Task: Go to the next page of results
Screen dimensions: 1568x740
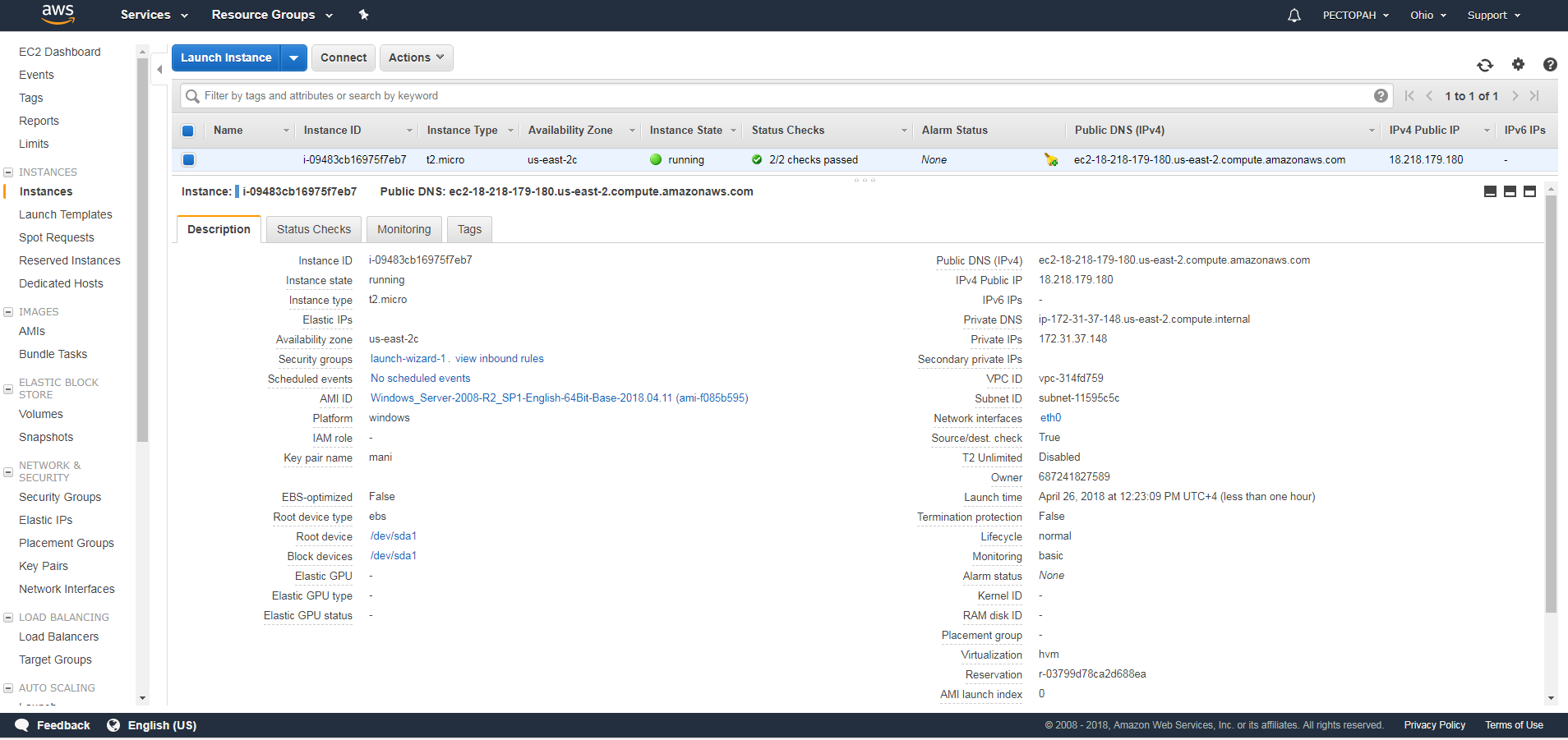Action: click(x=1515, y=96)
